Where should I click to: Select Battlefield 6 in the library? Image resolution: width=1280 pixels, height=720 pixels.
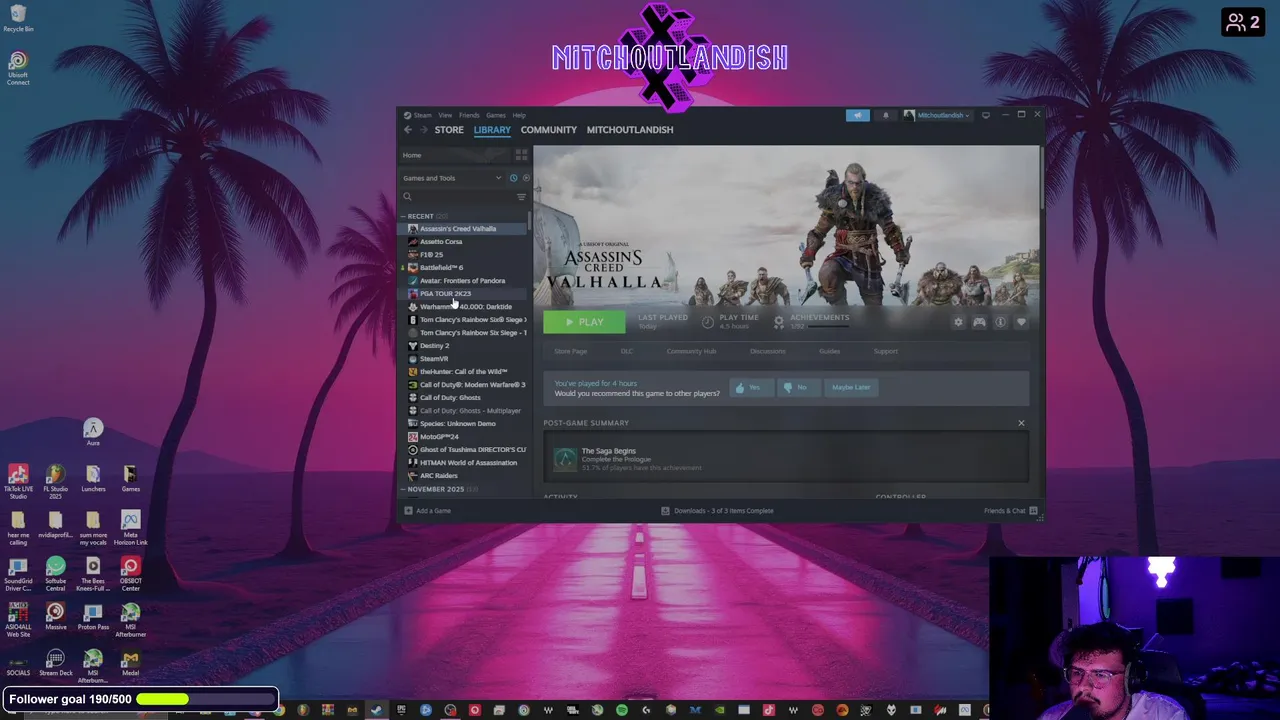pos(441,268)
